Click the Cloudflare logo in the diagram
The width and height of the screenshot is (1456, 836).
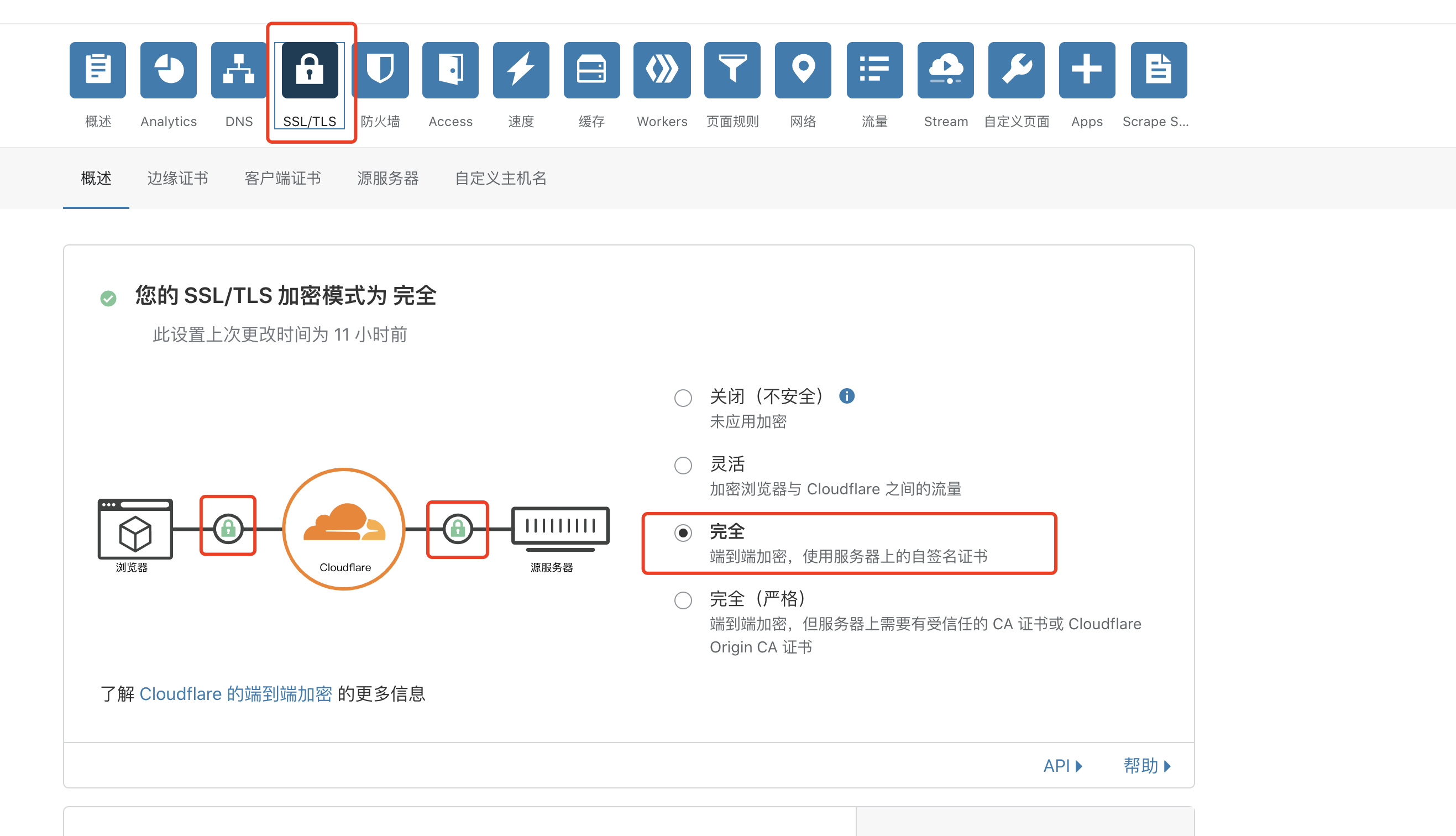coord(344,524)
